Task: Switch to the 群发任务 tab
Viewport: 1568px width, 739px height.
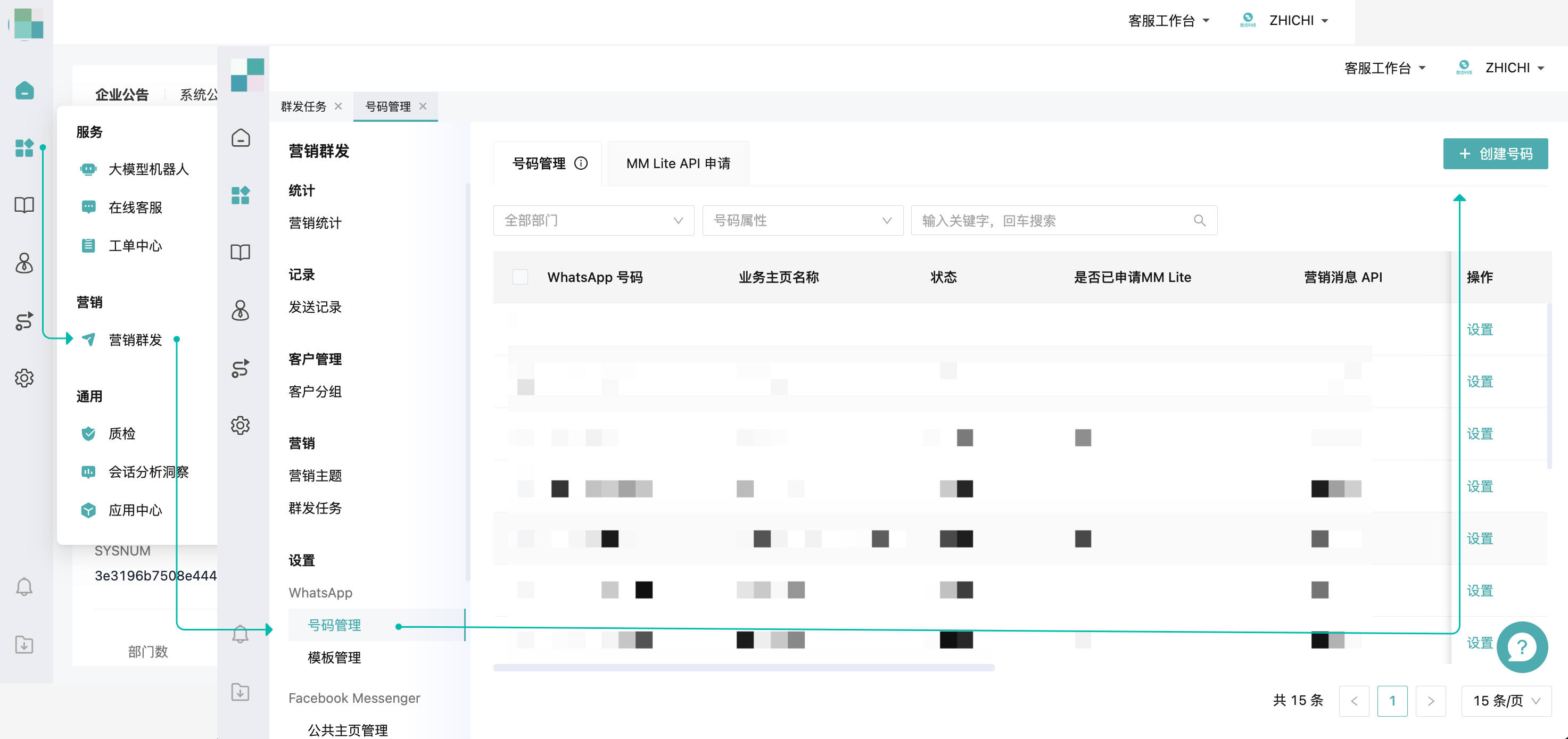Action: [x=304, y=106]
